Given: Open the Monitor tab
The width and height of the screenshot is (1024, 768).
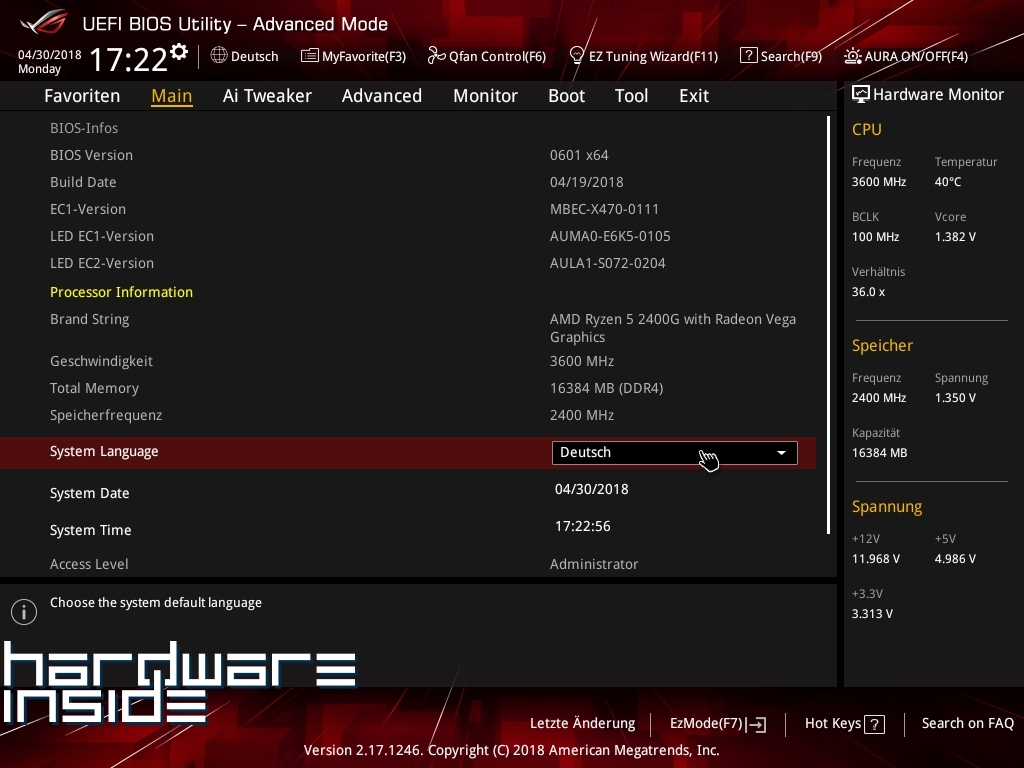Looking at the screenshot, I should pyautogui.click(x=485, y=96).
